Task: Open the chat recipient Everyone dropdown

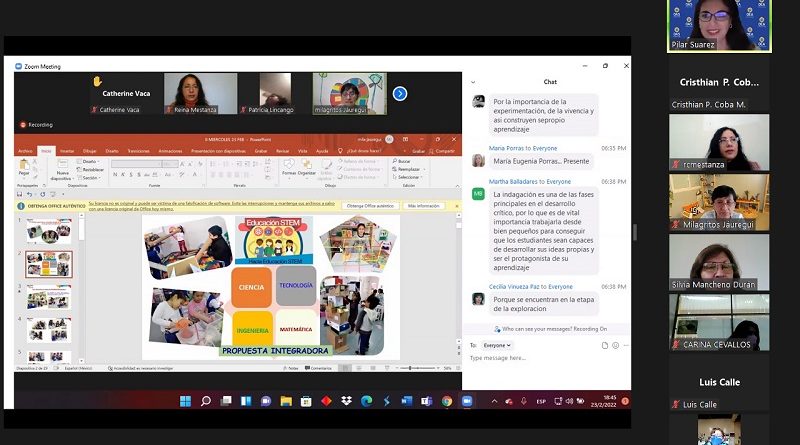Action: click(496, 345)
